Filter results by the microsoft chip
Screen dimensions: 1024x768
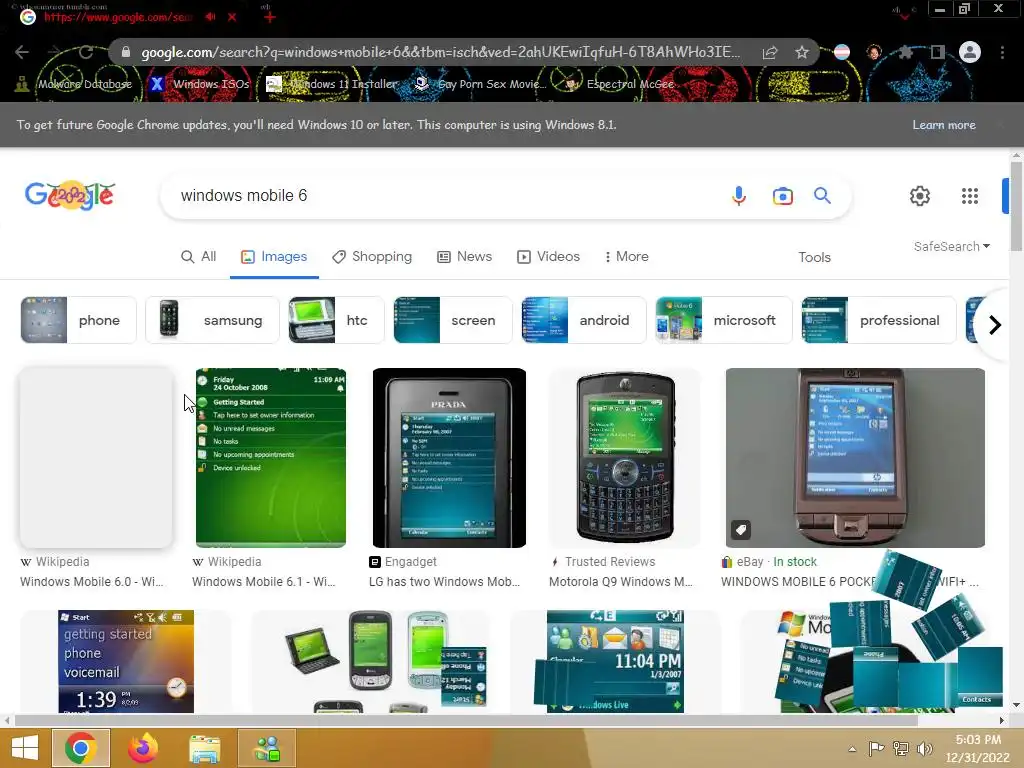coord(724,320)
